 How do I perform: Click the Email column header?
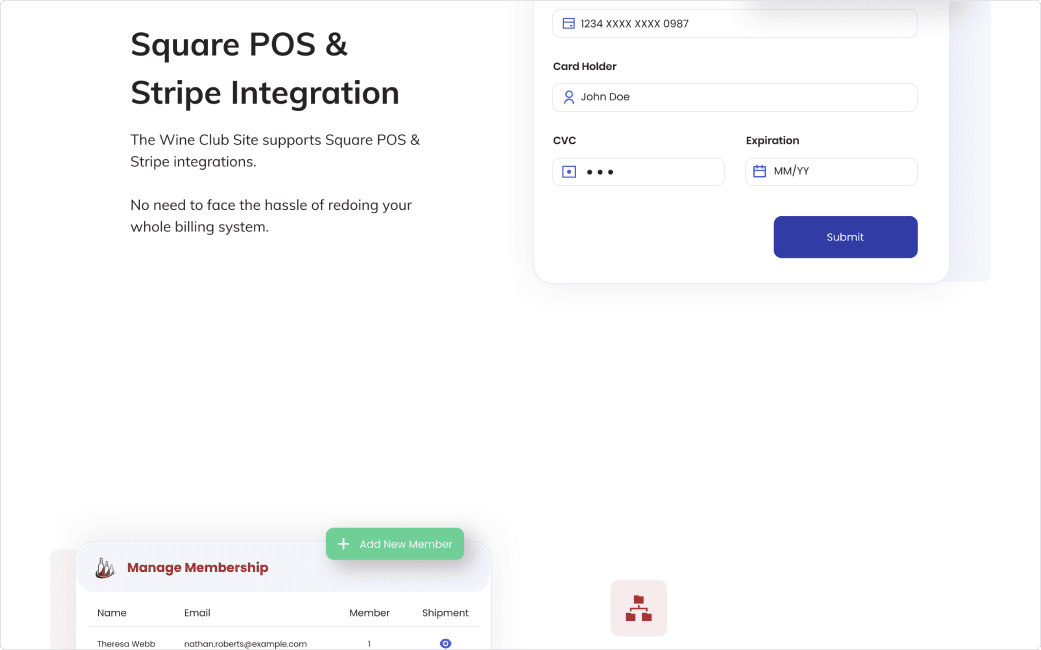(197, 613)
